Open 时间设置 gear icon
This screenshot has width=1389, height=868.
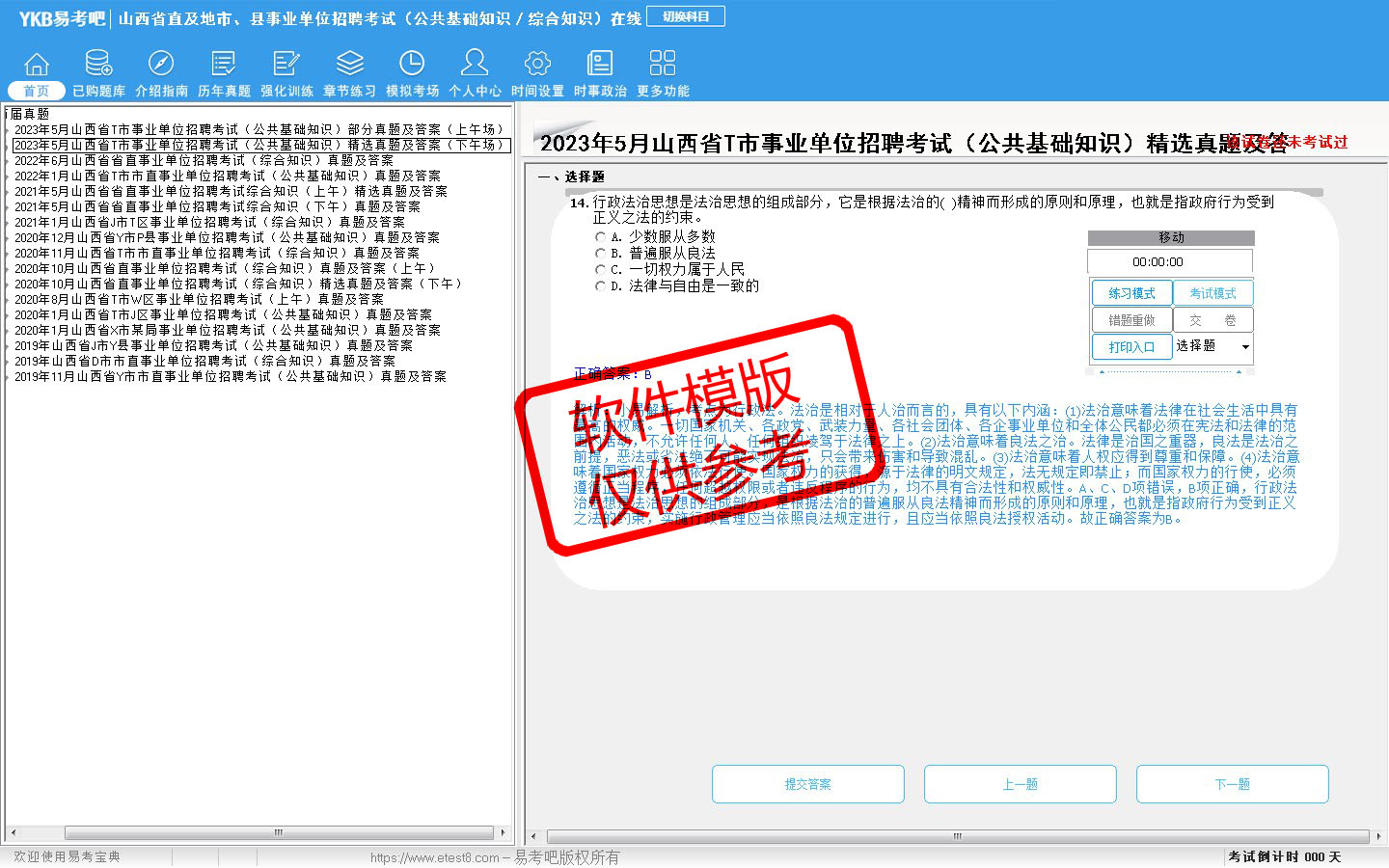[x=537, y=73]
